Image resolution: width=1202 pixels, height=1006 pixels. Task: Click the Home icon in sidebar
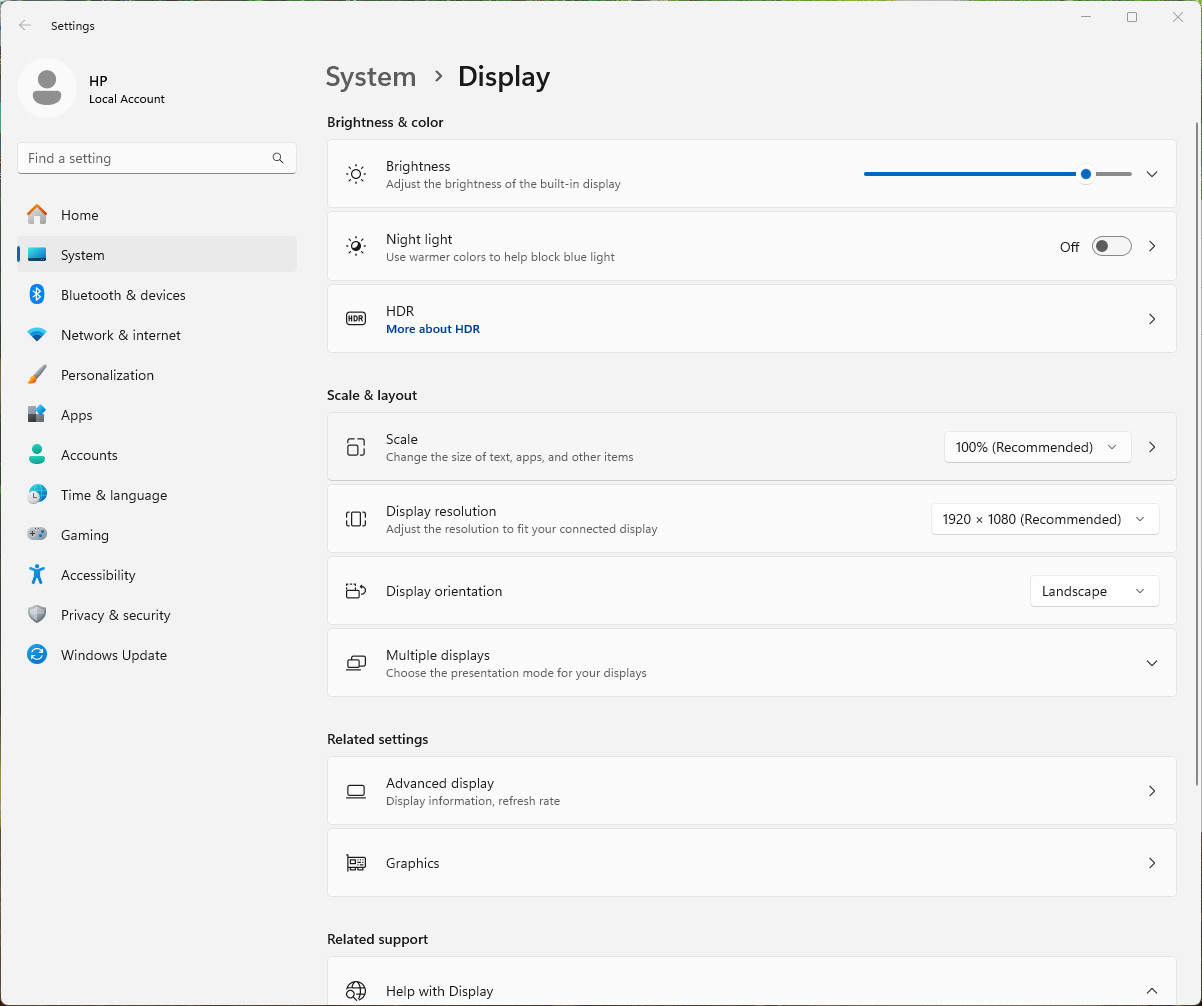click(37, 215)
